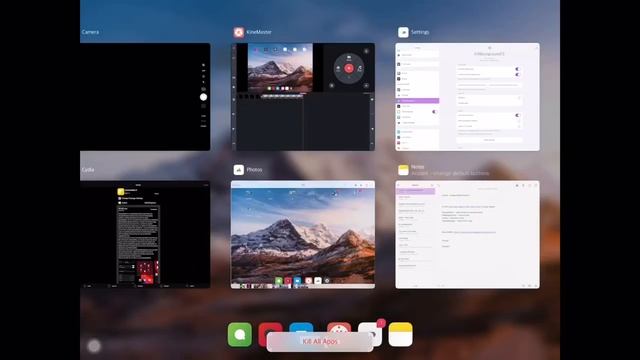Open the Notes app card
The height and width of the screenshot is (360, 640).
[x=467, y=235]
